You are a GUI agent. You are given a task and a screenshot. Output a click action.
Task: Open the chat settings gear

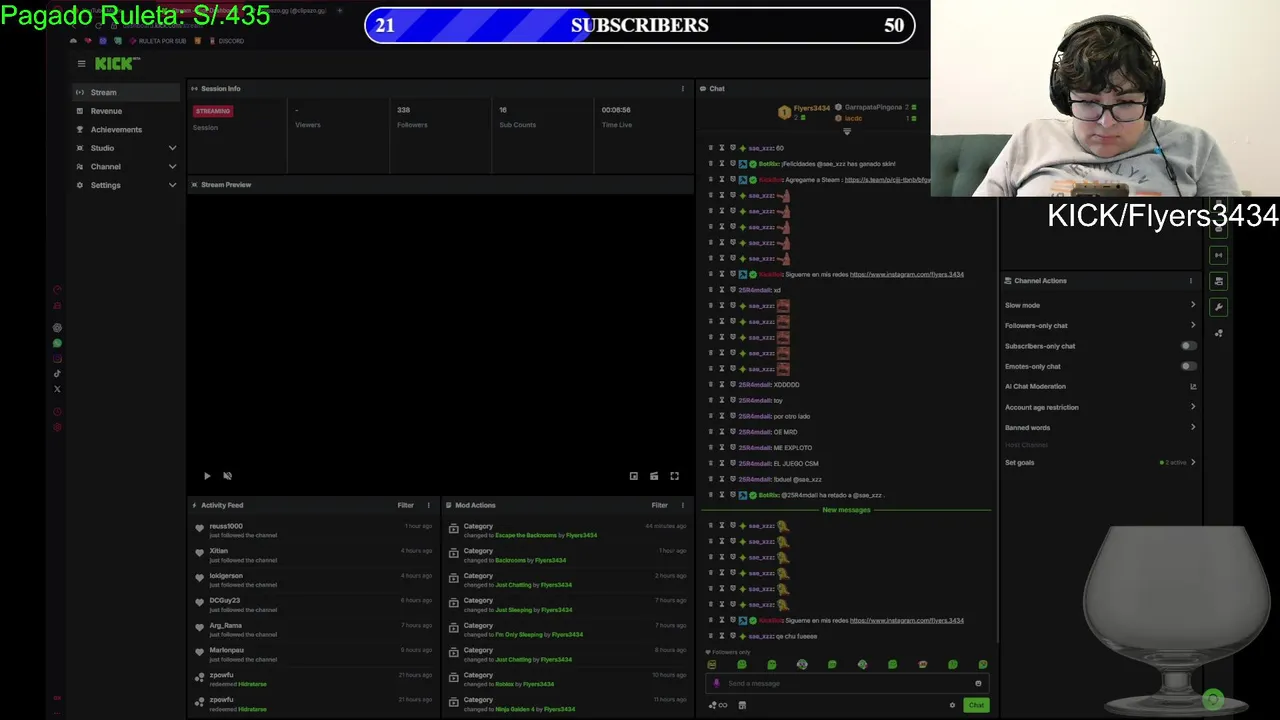[x=952, y=705]
